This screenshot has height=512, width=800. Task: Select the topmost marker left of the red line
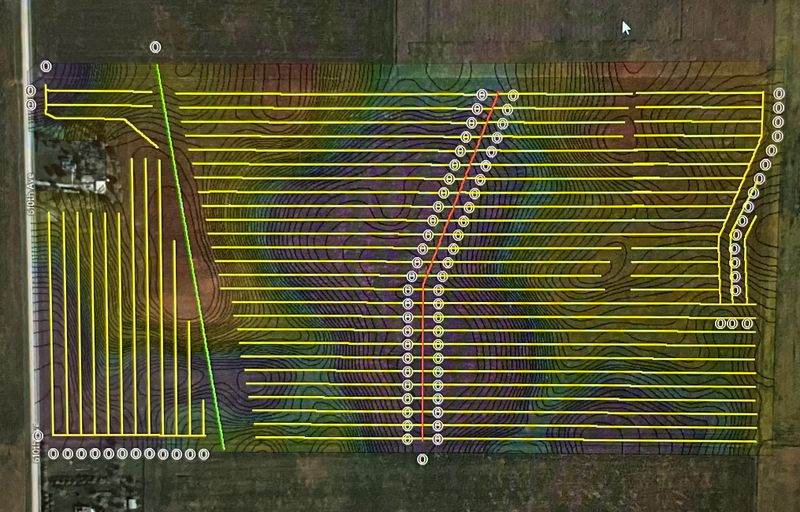[482, 95]
